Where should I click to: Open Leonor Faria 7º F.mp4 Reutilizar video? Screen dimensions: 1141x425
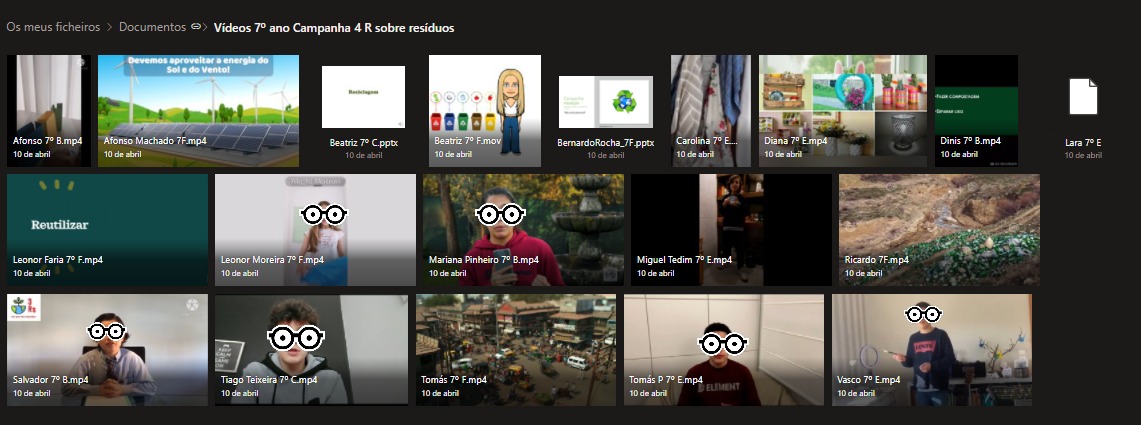click(107, 230)
